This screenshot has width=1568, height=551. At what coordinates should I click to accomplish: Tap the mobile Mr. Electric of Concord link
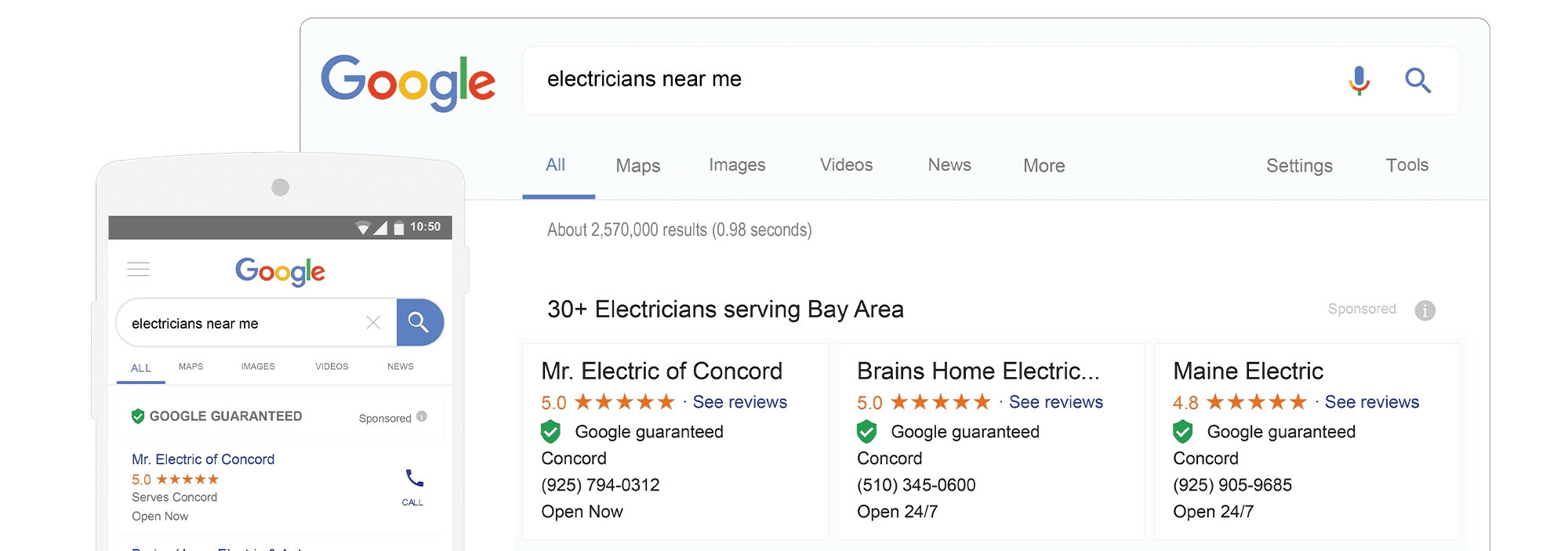click(x=203, y=459)
